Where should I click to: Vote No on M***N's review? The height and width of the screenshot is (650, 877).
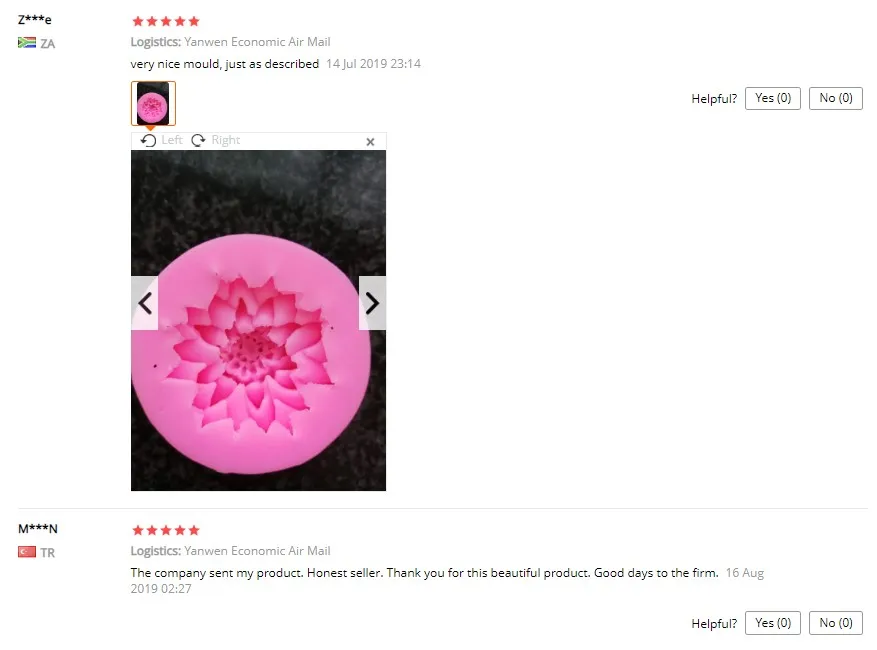coord(836,623)
